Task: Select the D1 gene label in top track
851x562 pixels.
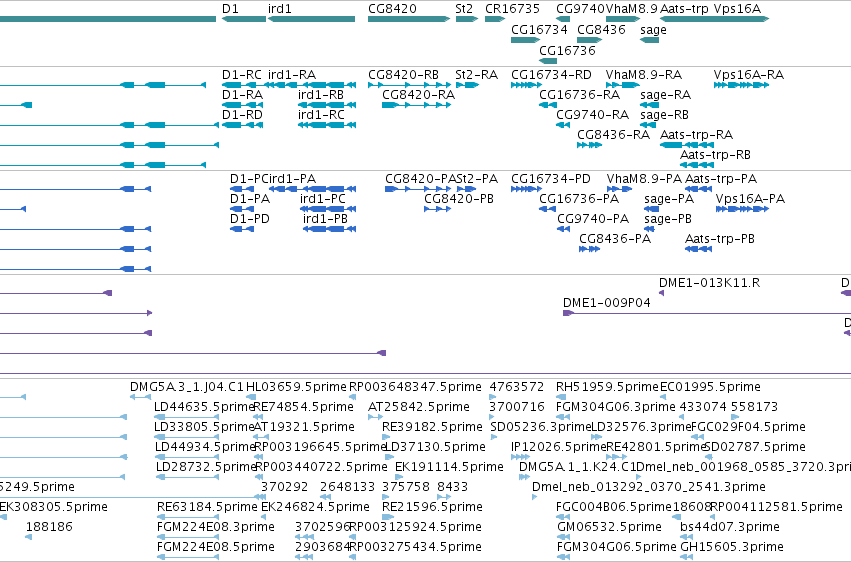Action: (230, 9)
